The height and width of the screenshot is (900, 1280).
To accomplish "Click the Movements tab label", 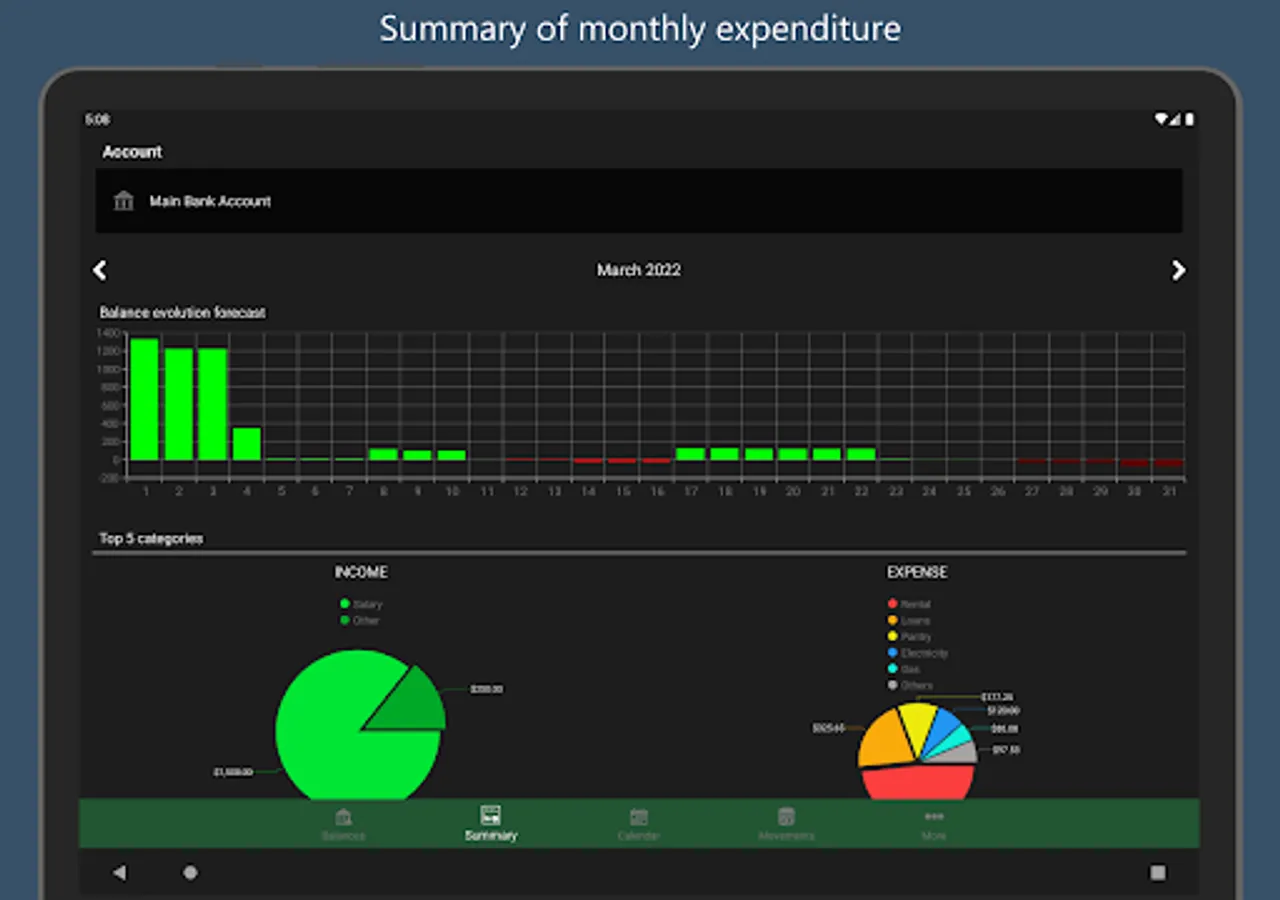I will (x=786, y=835).
